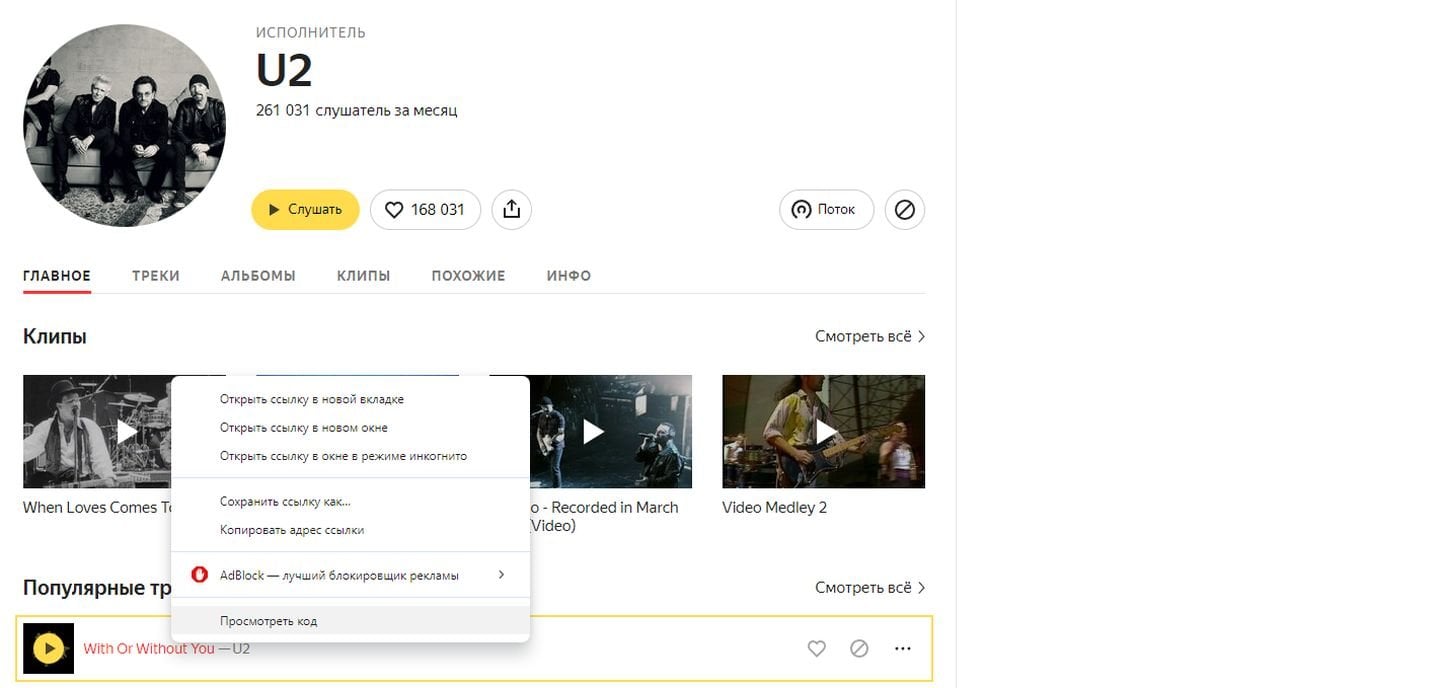The width and height of the screenshot is (1440, 688).
Task: Dislike With Or Without You via crossed-circle icon
Action: (x=859, y=649)
